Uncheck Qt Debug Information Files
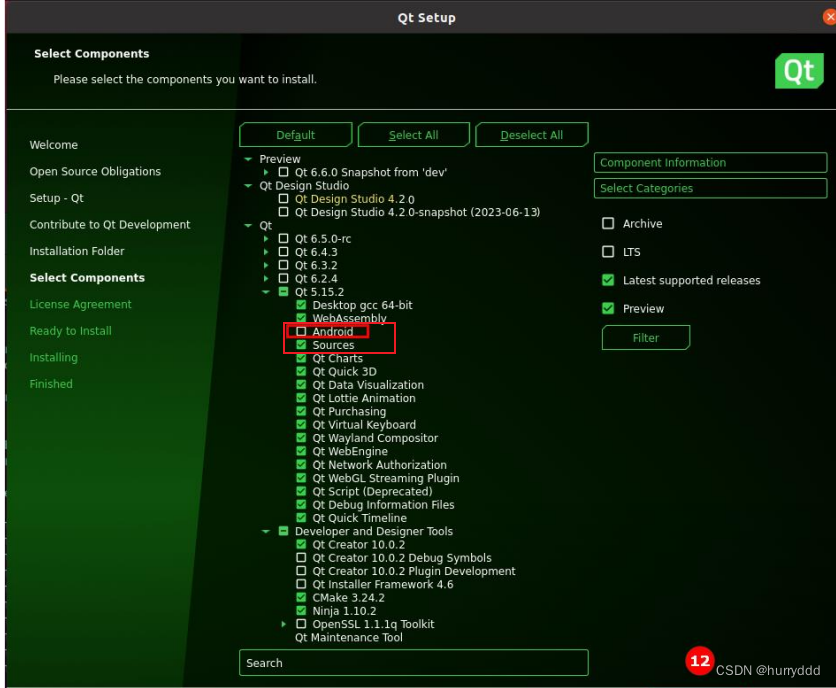The height and width of the screenshot is (688, 836). [301, 505]
